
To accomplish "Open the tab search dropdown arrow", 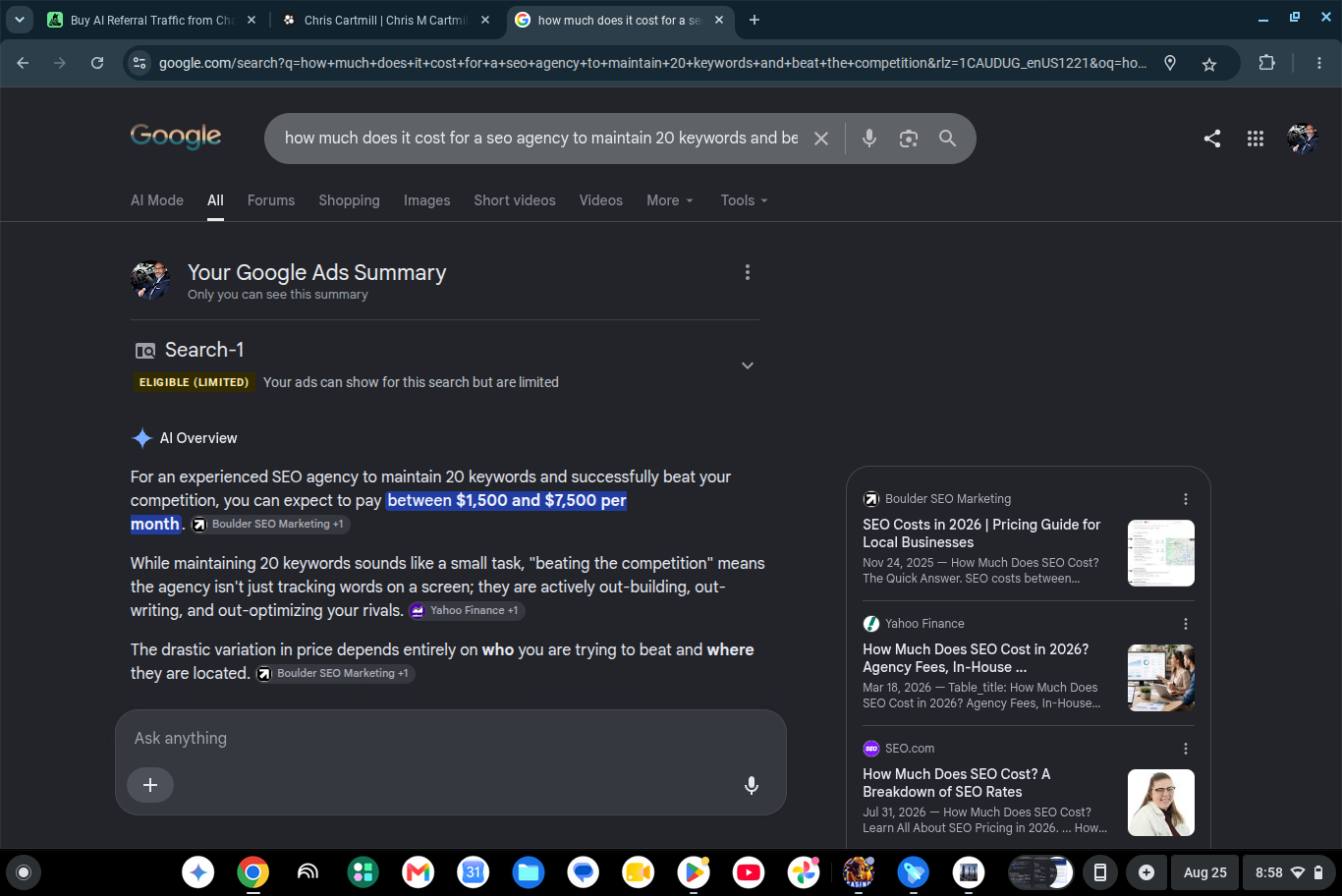I will coord(20,20).
